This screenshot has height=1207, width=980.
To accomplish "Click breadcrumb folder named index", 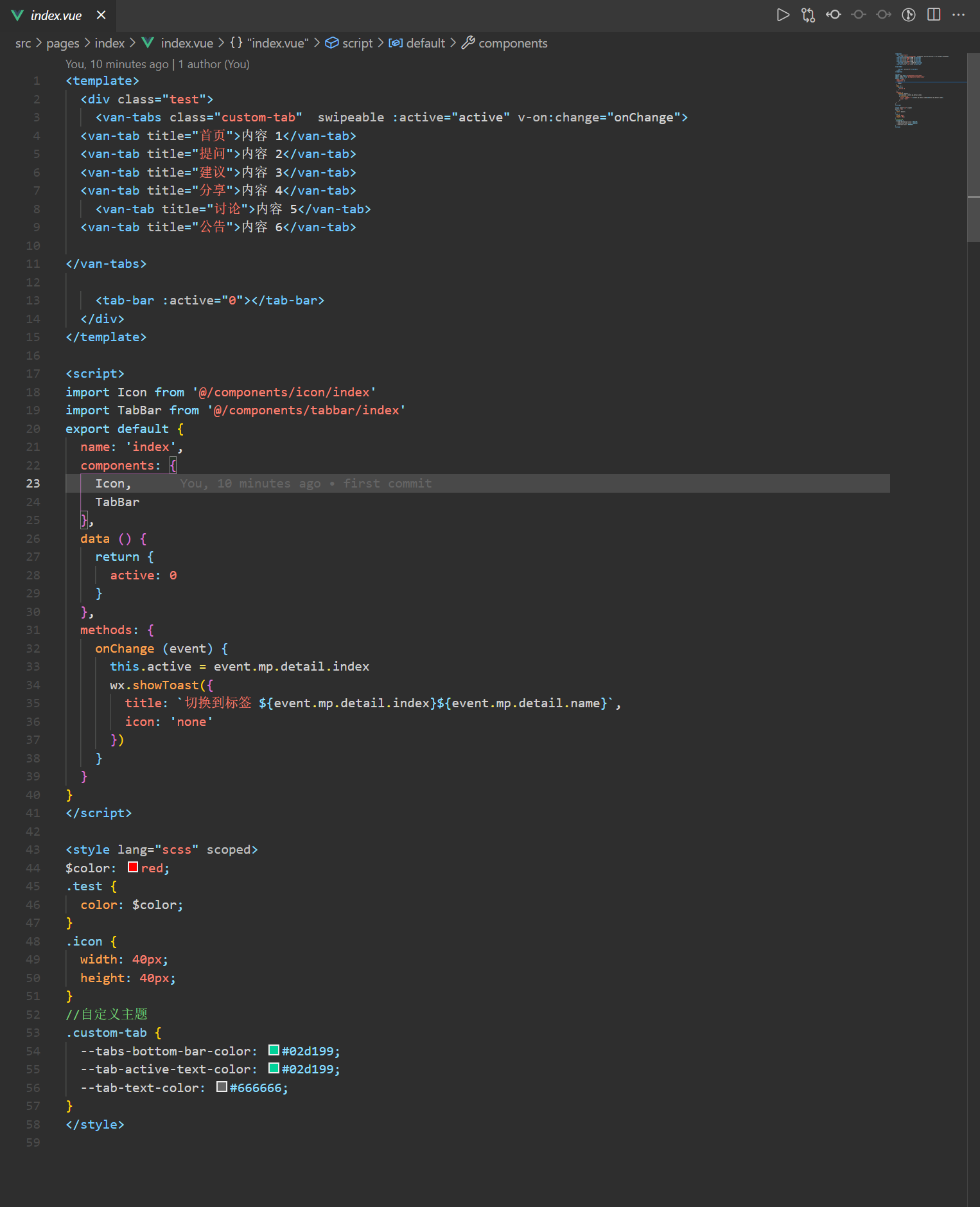I will pyautogui.click(x=110, y=43).
